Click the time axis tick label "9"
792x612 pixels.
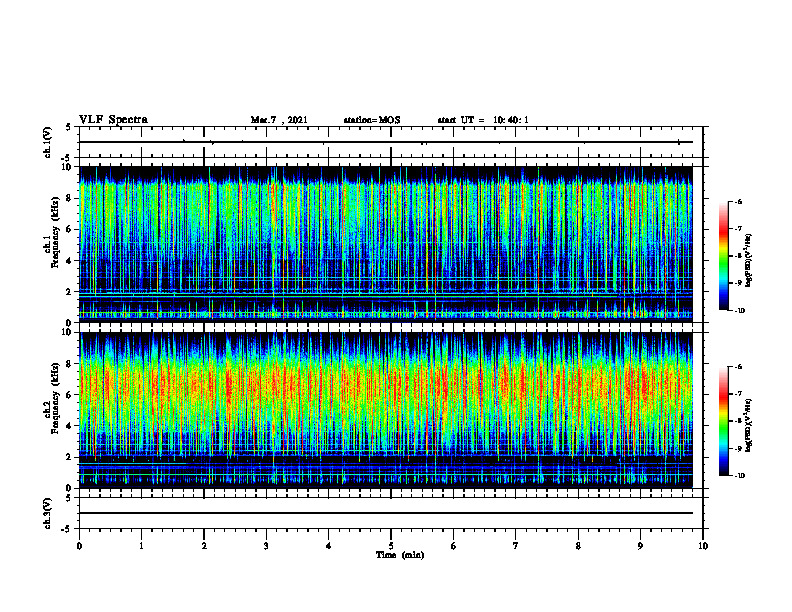(x=640, y=546)
